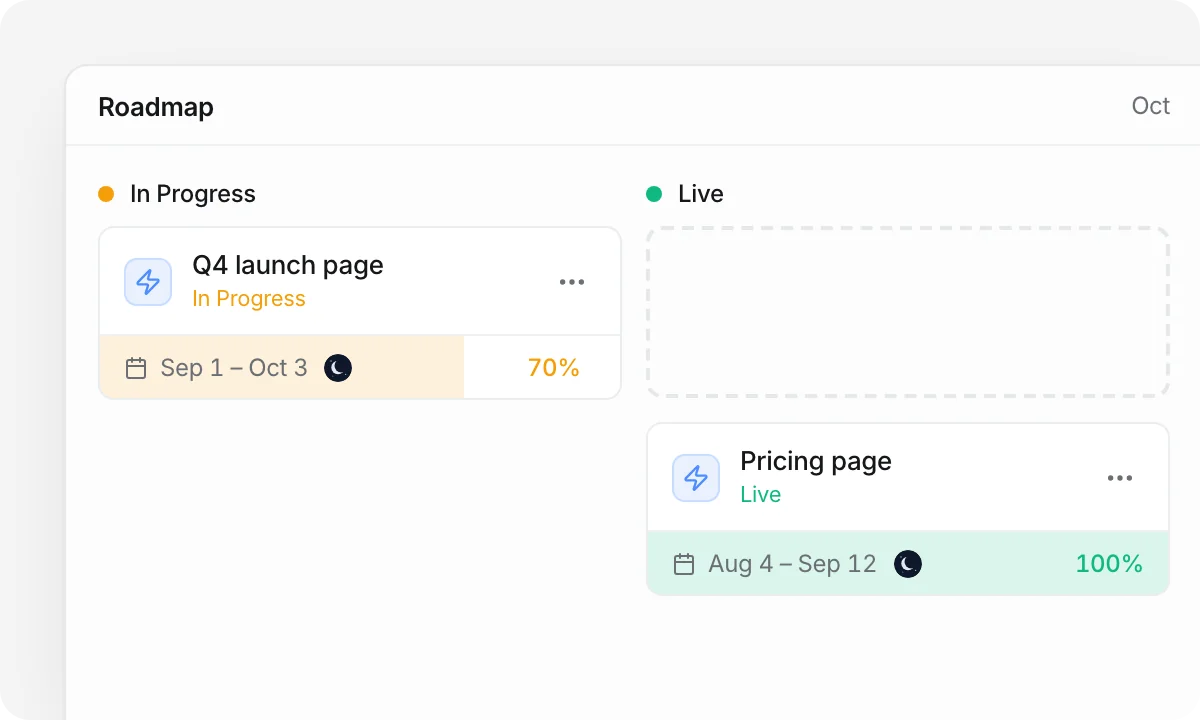Click the orange In Progress status dot
The width and height of the screenshot is (1200, 720).
(x=106, y=194)
